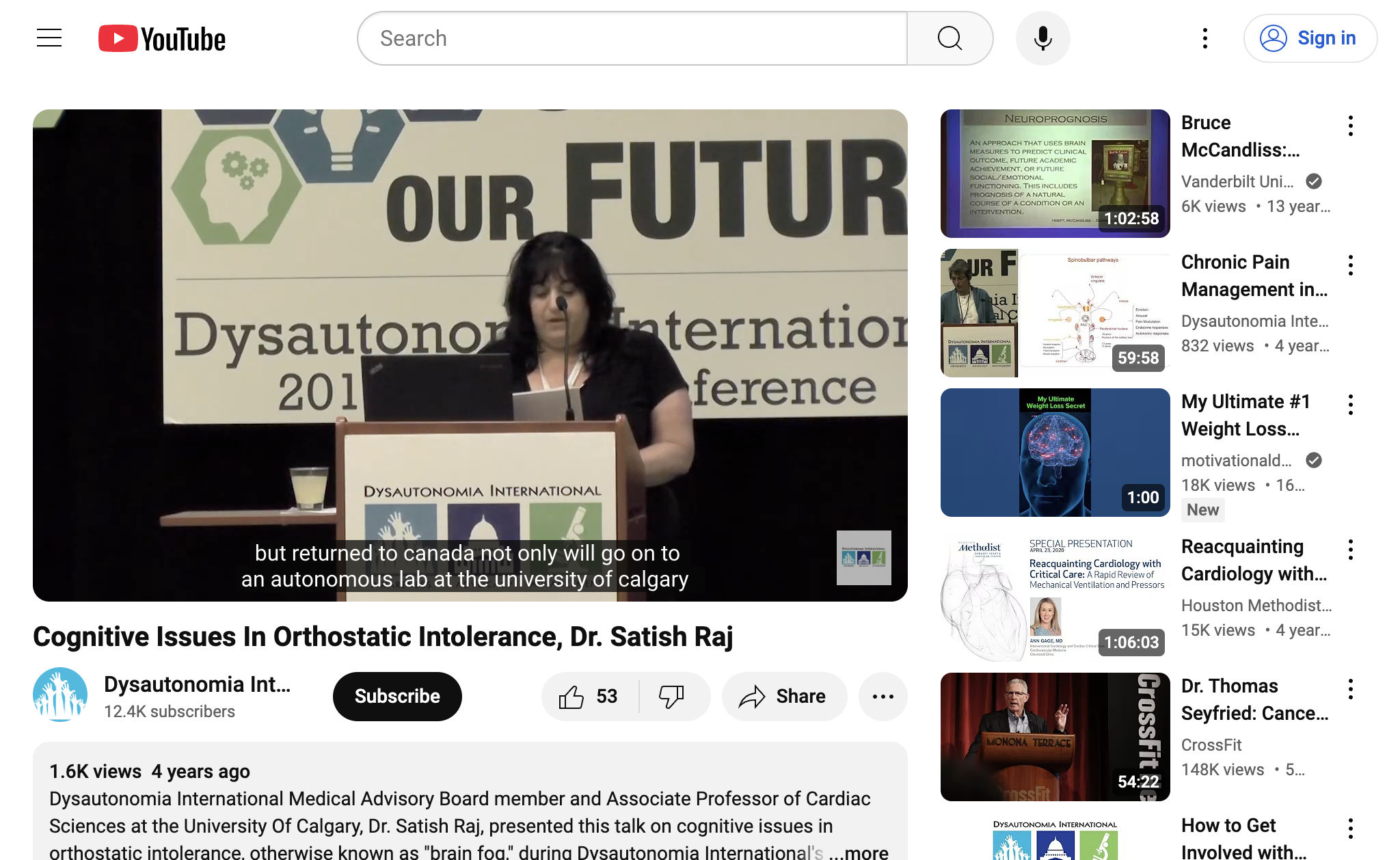
Task: Click the New badge on weight loss video
Action: coord(1202,510)
